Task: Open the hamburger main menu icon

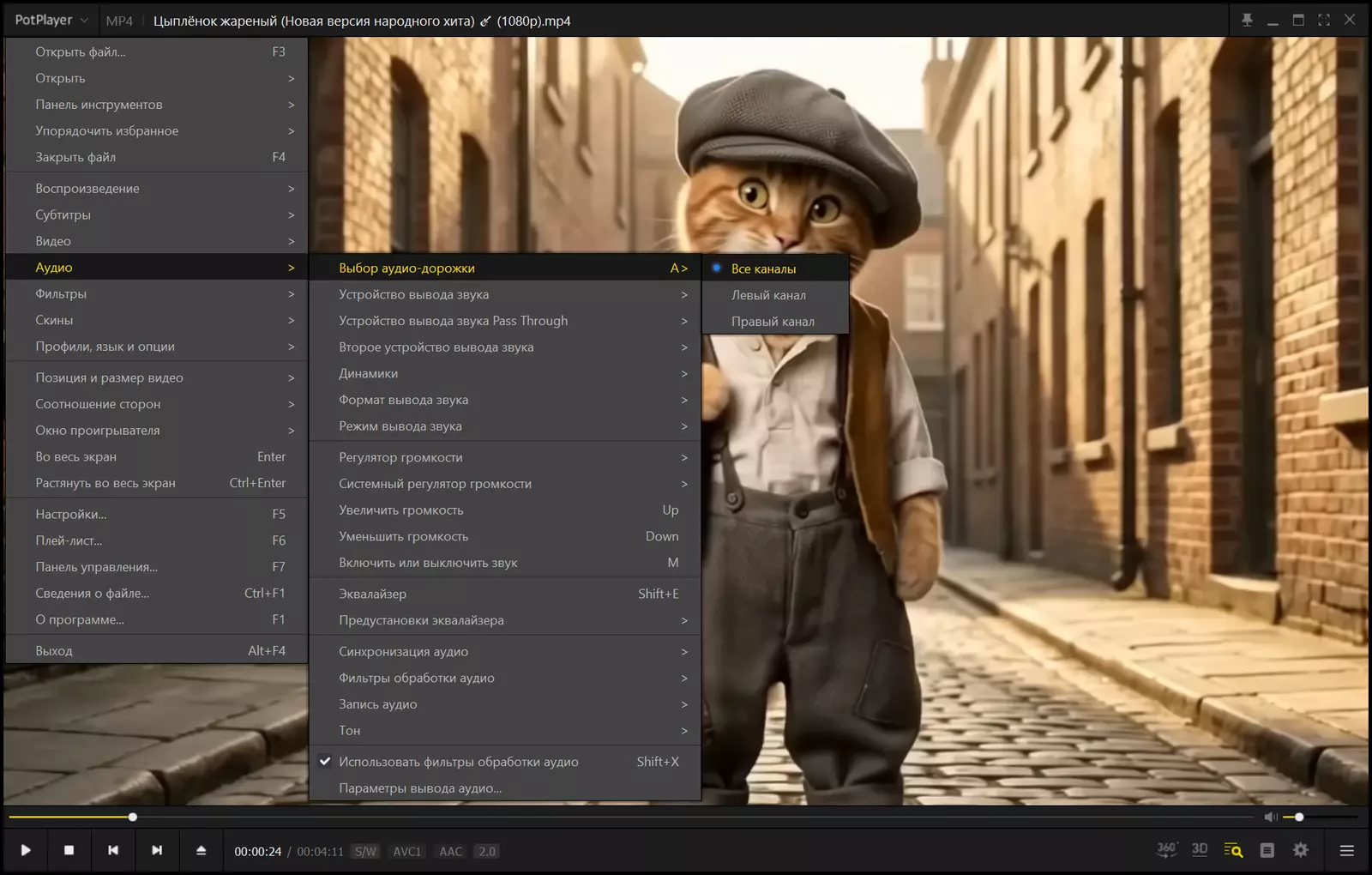Action: click(1347, 850)
